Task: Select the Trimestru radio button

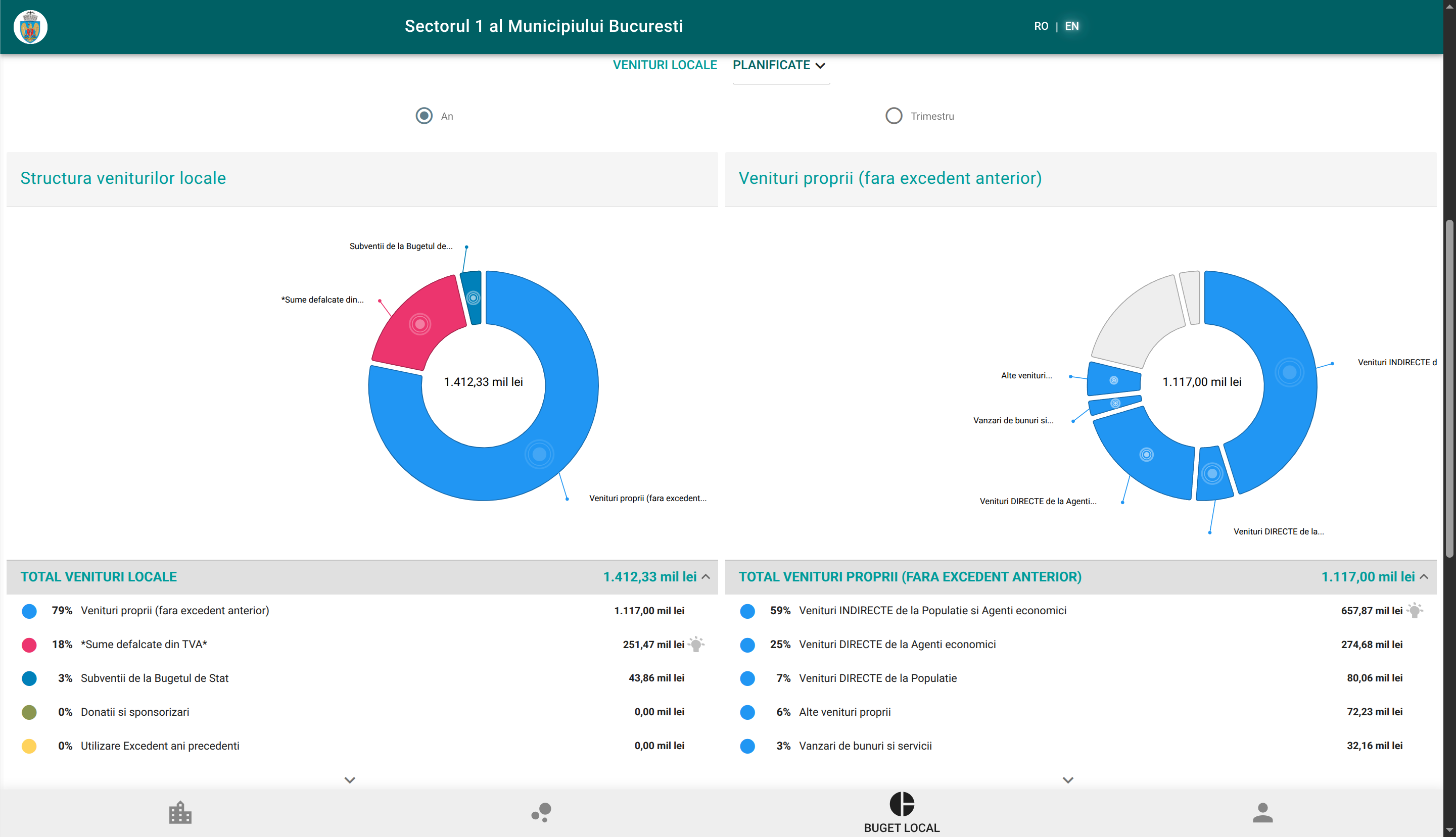Action: 894,116
